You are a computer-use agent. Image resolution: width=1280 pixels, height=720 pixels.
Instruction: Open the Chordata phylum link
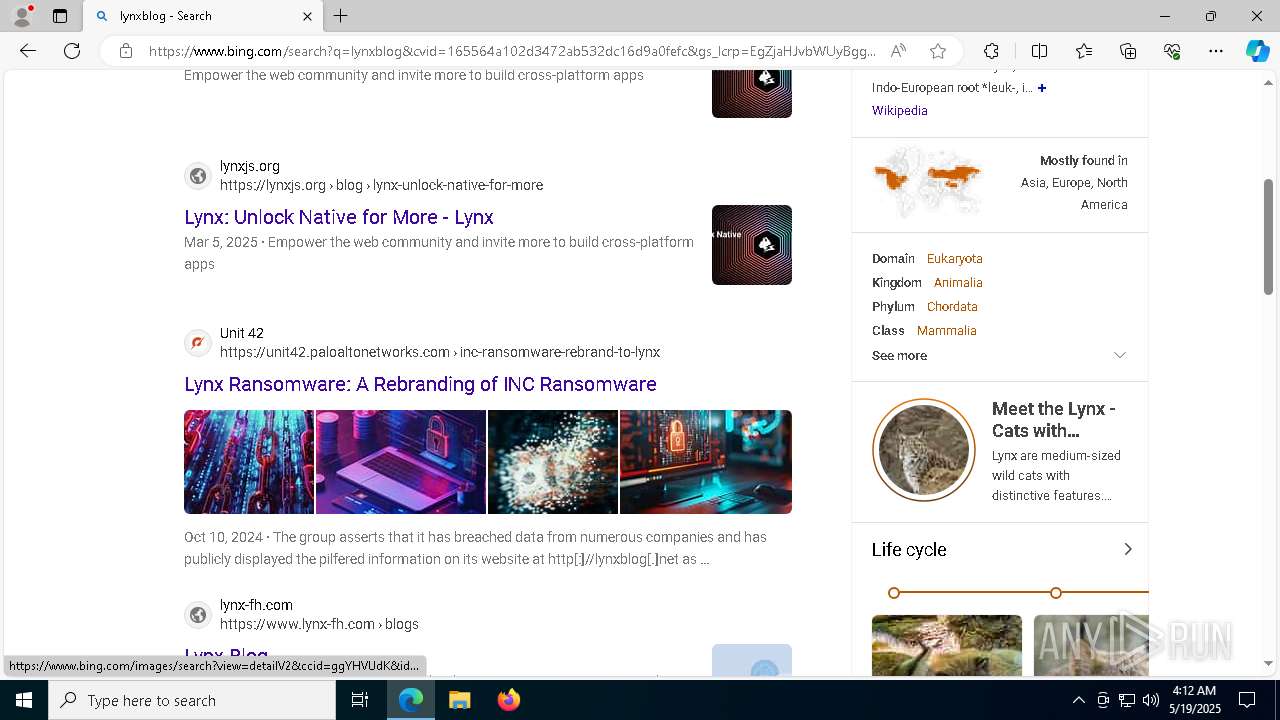(952, 307)
